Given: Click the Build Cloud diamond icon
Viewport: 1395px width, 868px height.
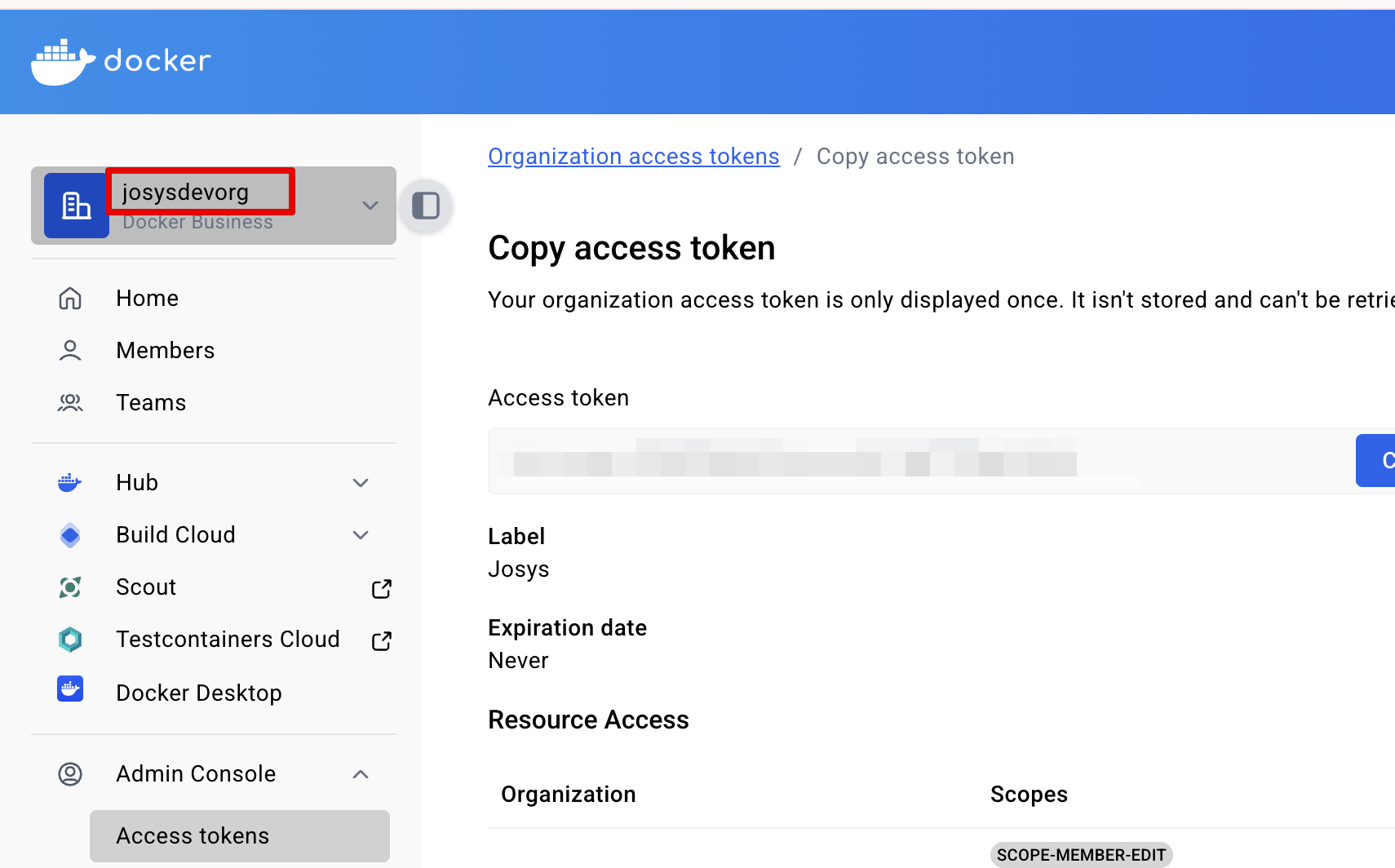Looking at the screenshot, I should (x=70, y=535).
